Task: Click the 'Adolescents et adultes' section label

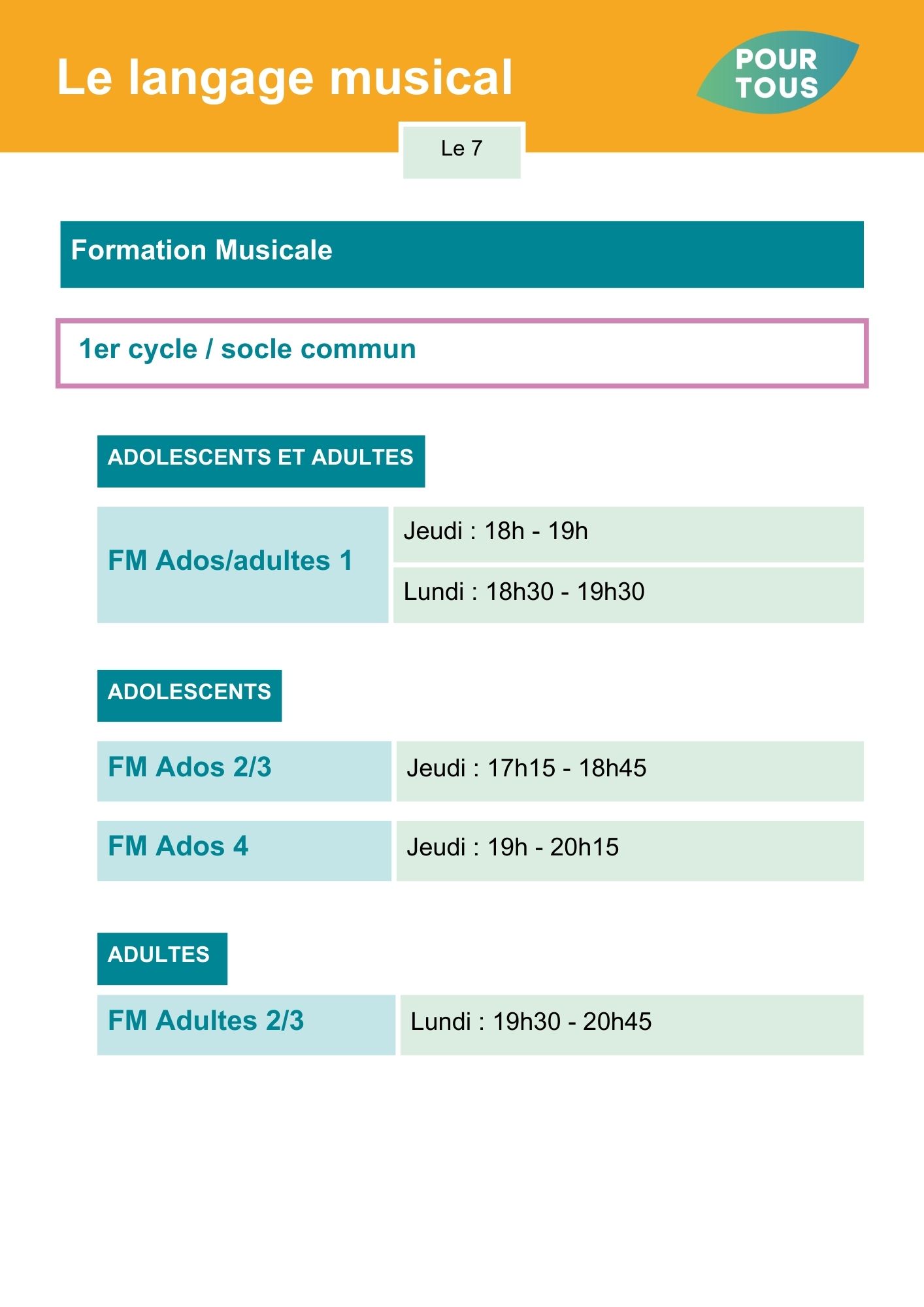Action: click(x=261, y=461)
